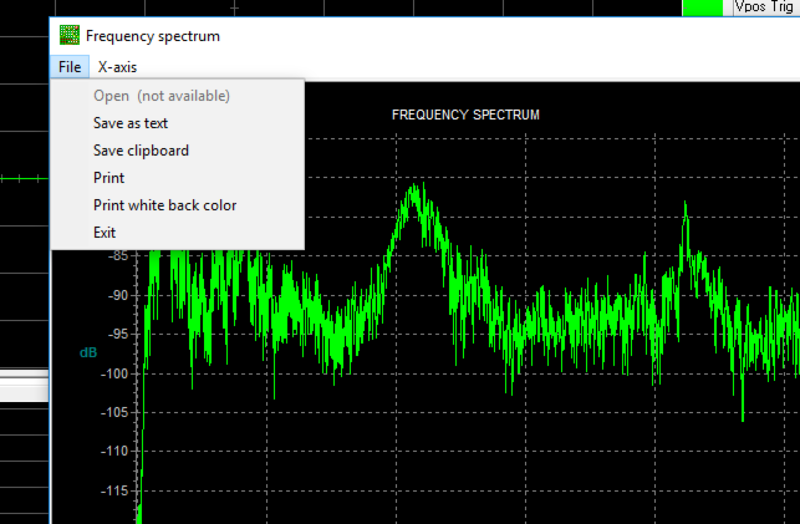Image resolution: width=800 pixels, height=524 pixels.
Task: Click the tallest spectrum peak
Action: click(x=415, y=186)
